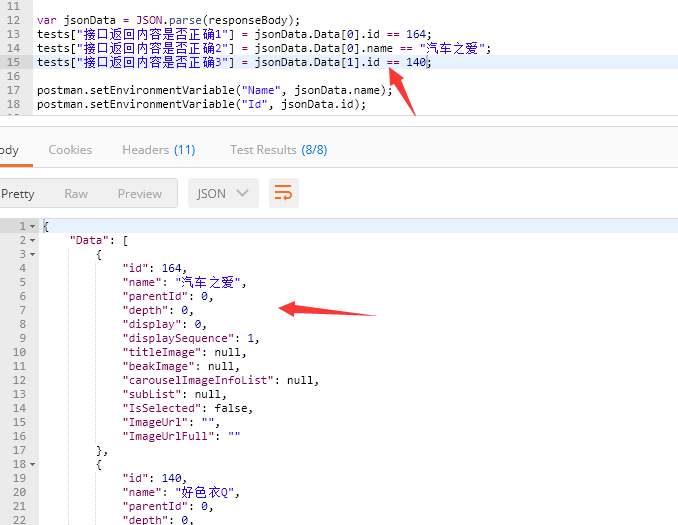Click line 12 JSON.parse(responseBody) statement
This screenshot has width=678, height=525.
coord(168,20)
